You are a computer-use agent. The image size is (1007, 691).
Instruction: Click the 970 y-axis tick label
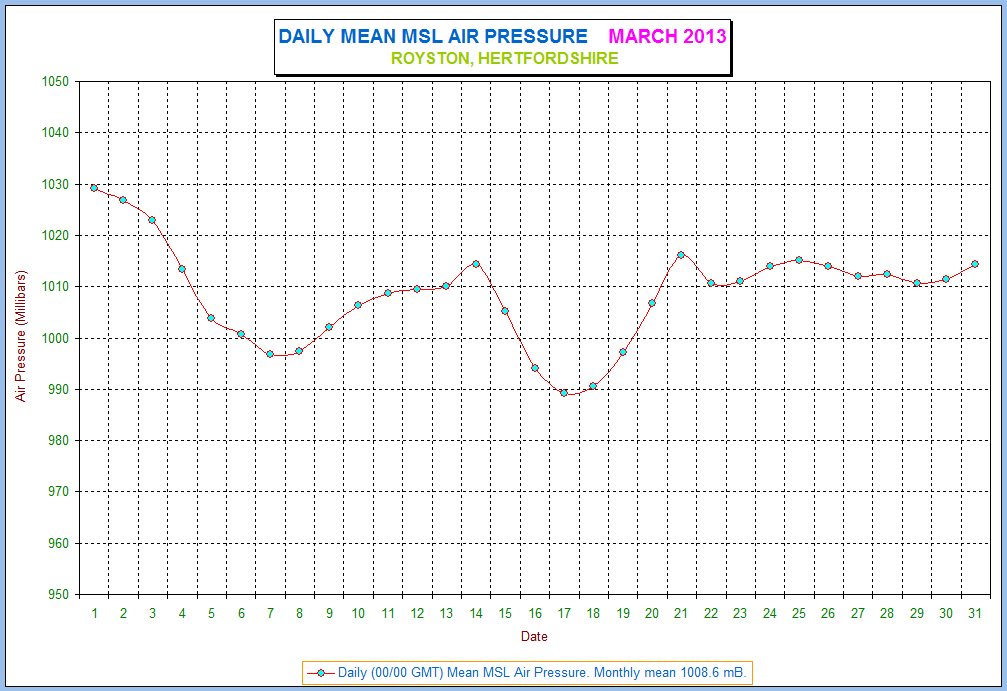coord(58,492)
